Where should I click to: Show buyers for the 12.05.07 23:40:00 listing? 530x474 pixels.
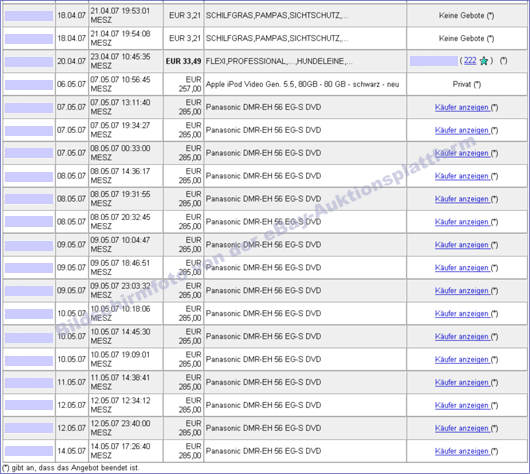pyautogui.click(x=462, y=428)
